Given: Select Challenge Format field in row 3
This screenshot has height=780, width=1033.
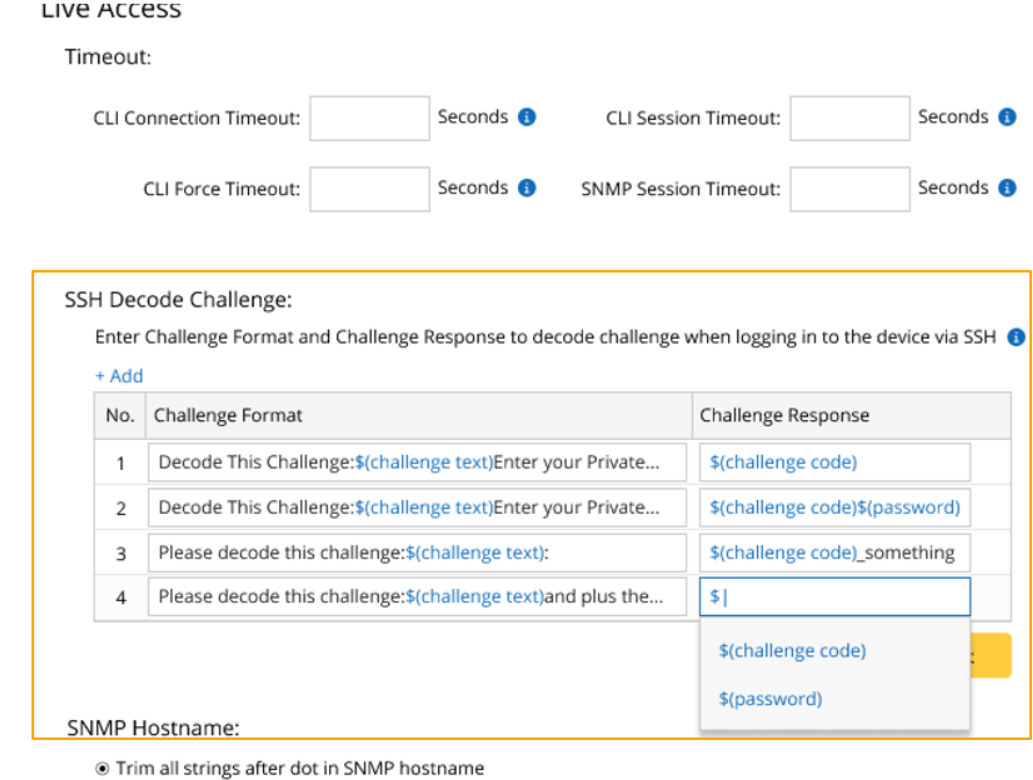Looking at the screenshot, I should point(417,552).
